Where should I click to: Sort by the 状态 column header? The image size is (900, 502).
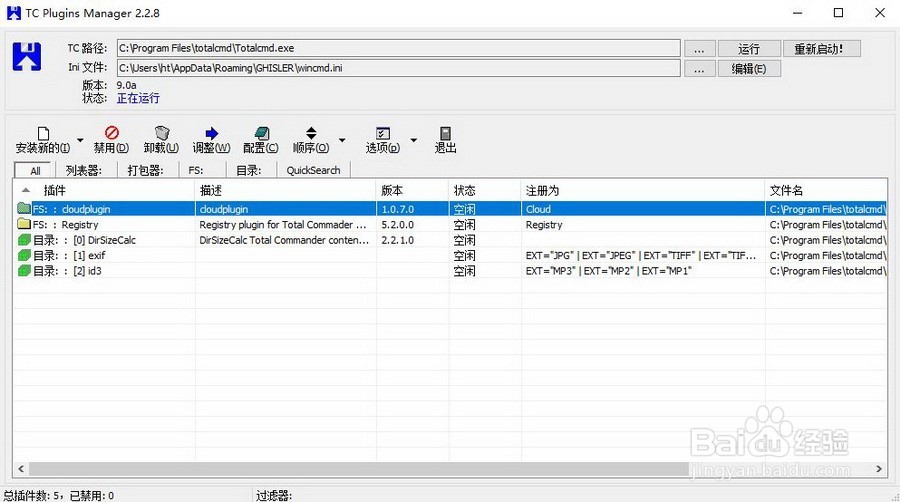point(485,190)
